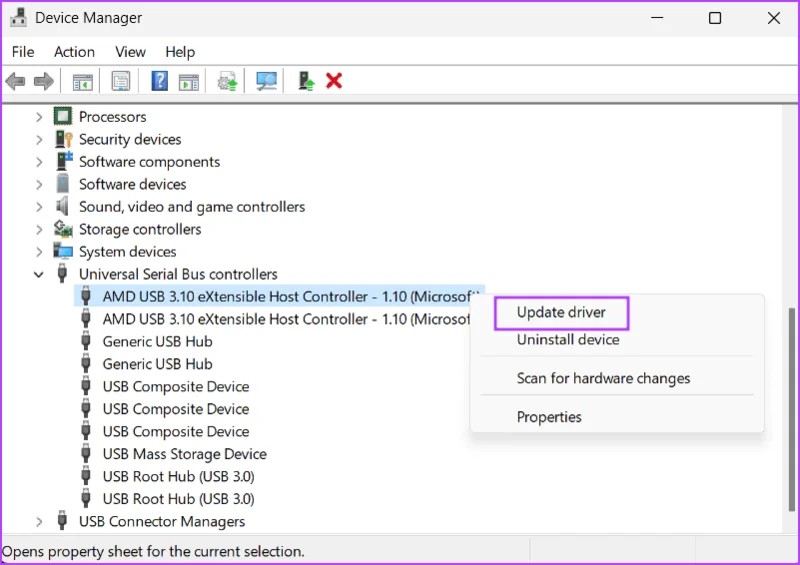Select Scan for hardware changes context entry
Screen dimensions: 800x565
point(603,378)
